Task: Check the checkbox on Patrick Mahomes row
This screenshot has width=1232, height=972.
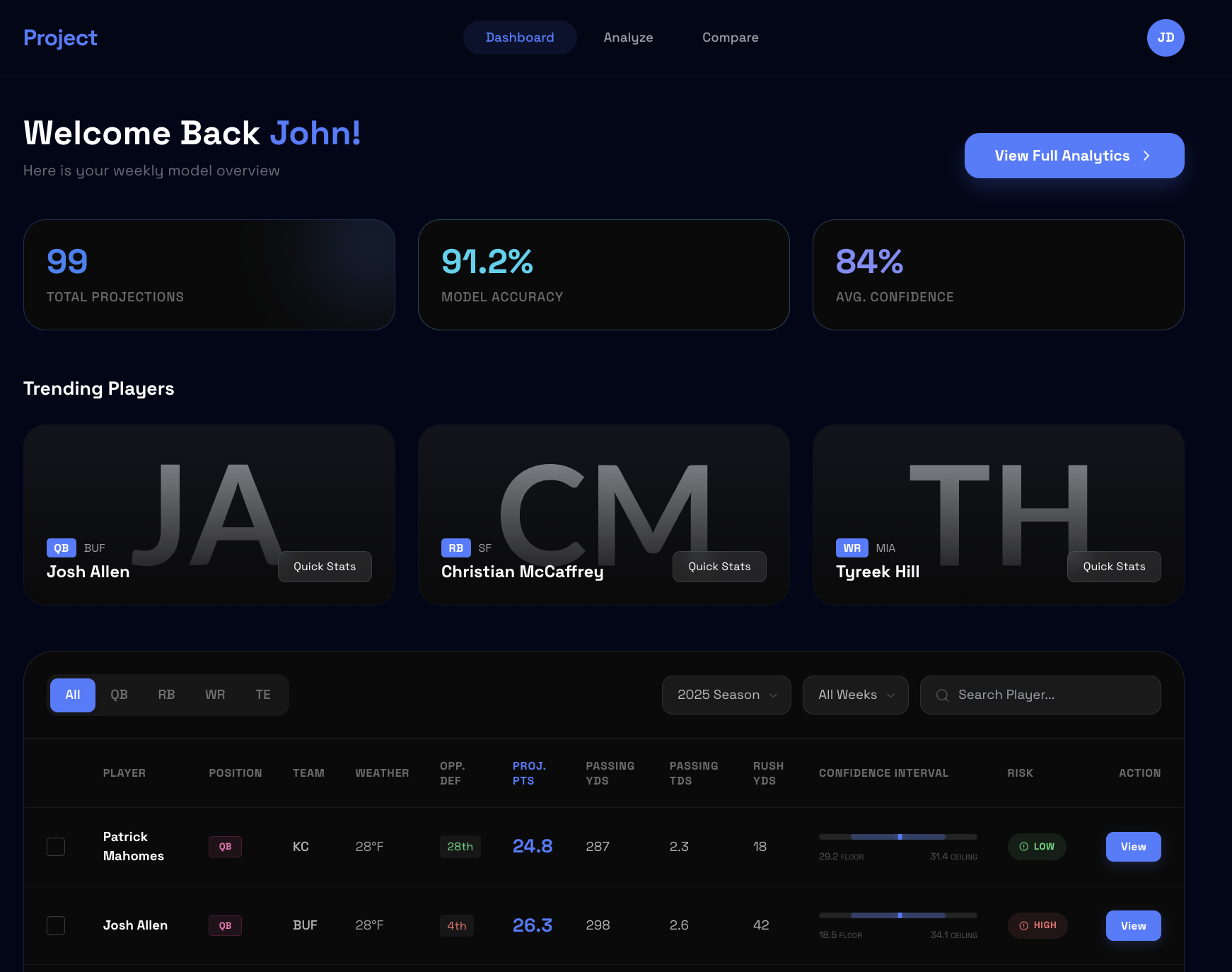Action: (56, 846)
